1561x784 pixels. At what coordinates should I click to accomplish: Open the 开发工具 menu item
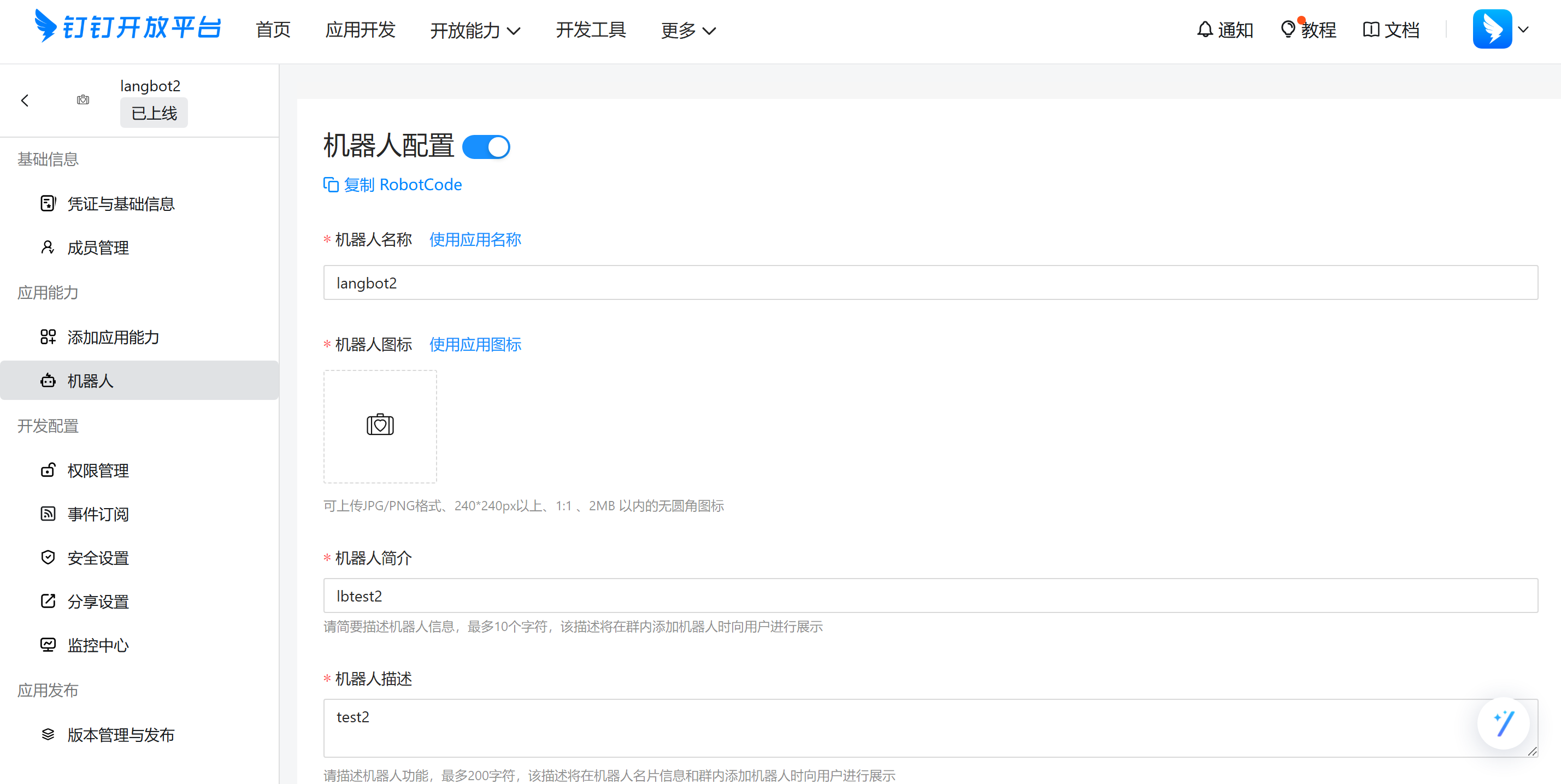[591, 30]
